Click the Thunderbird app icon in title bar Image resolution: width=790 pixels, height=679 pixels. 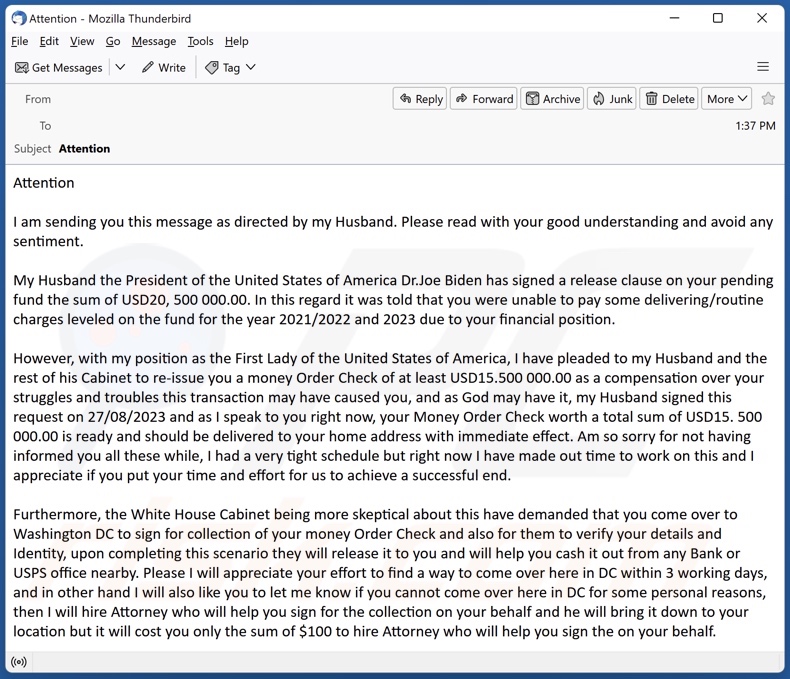[x=19, y=19]
